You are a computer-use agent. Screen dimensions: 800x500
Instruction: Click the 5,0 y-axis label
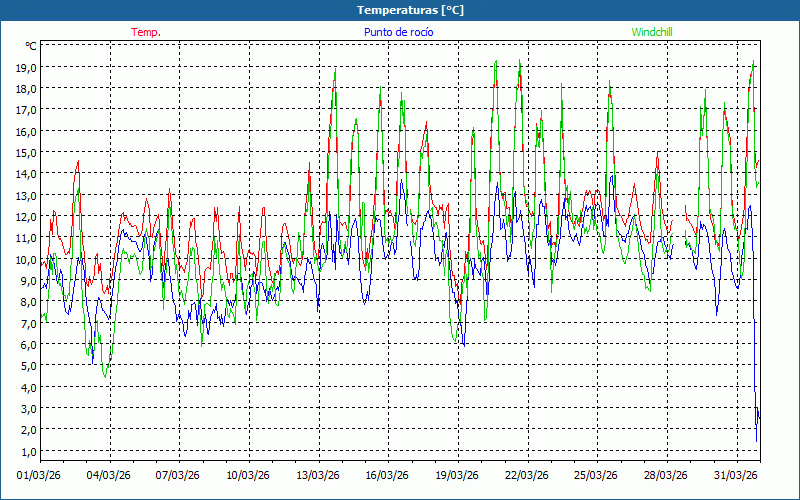tap(29, 365)
